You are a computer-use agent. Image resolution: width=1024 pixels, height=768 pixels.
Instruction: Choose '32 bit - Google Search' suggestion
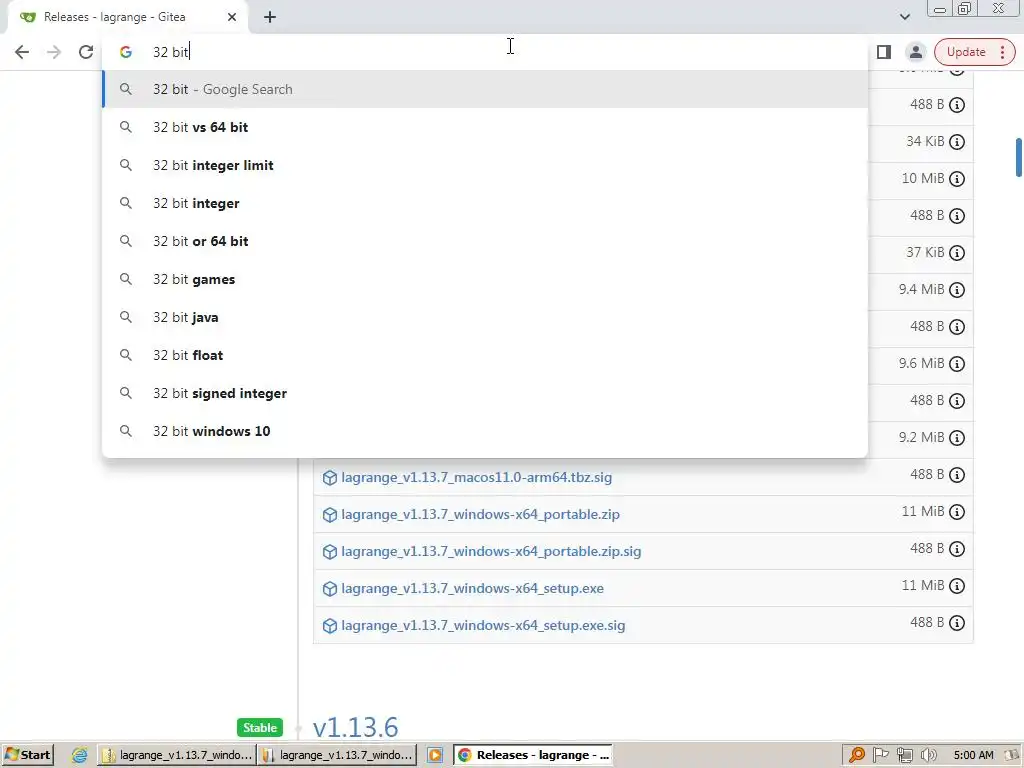(x=485, y=89)
